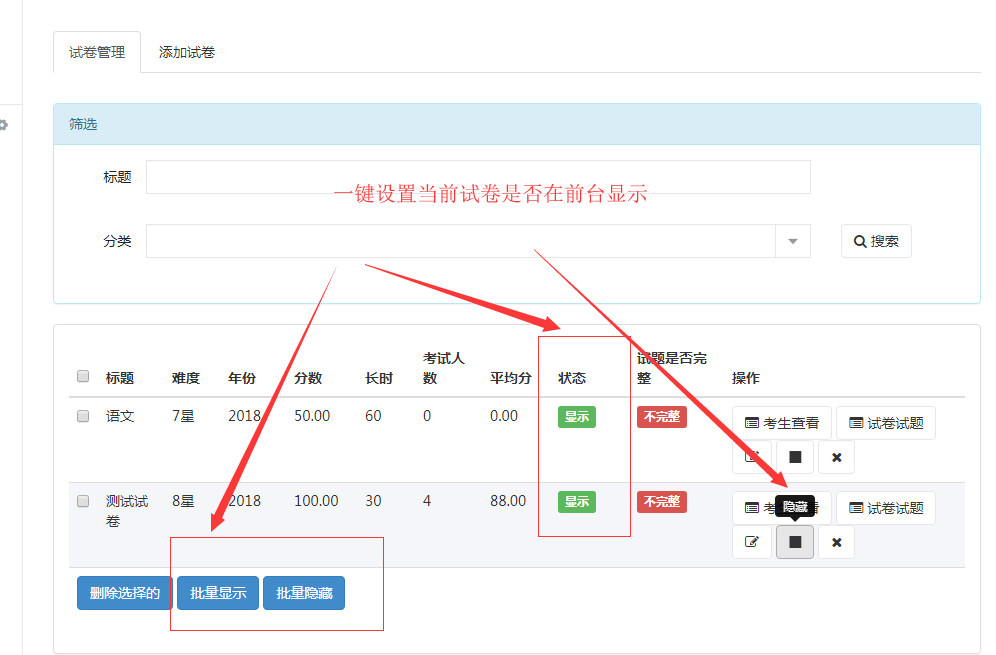
Task: Click the 难度 column header
Action: click(x=186, y=379)
